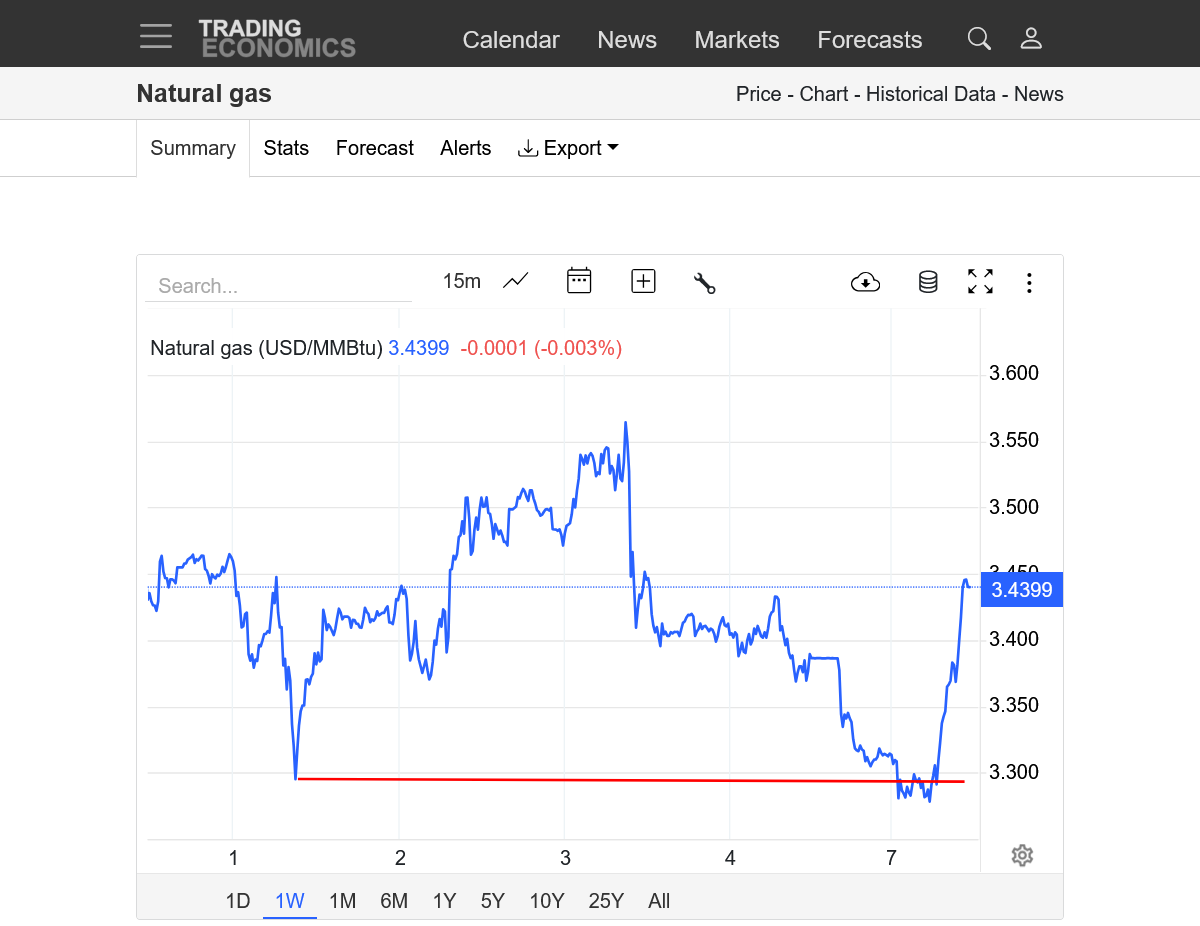Open the three-dot more options menu
The image size is (1200, 926).
pyautogui.click(x=1029, y=283)
